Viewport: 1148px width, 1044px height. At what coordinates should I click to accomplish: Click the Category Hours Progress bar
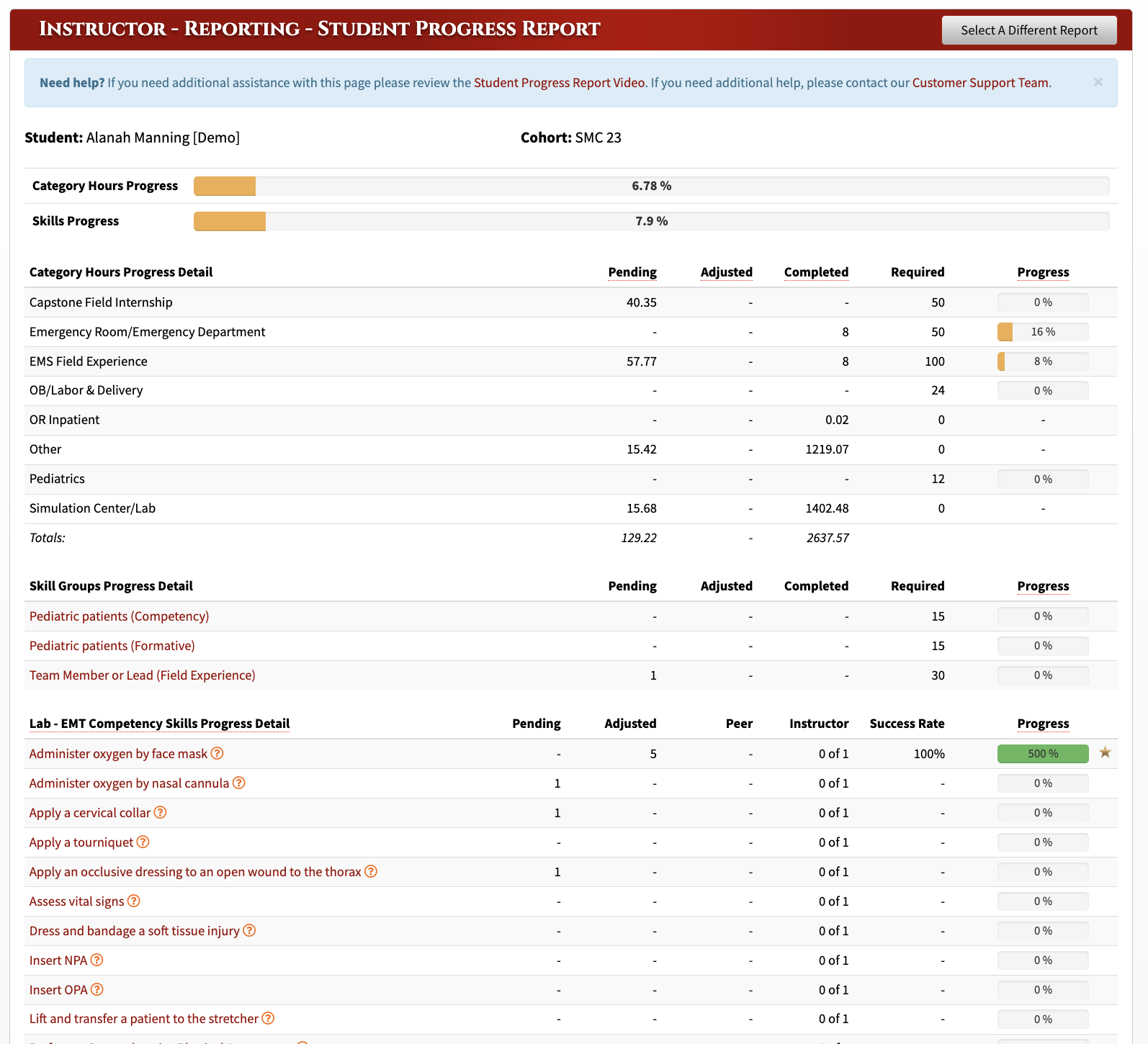pyautogui.click(x=651, y=186)
